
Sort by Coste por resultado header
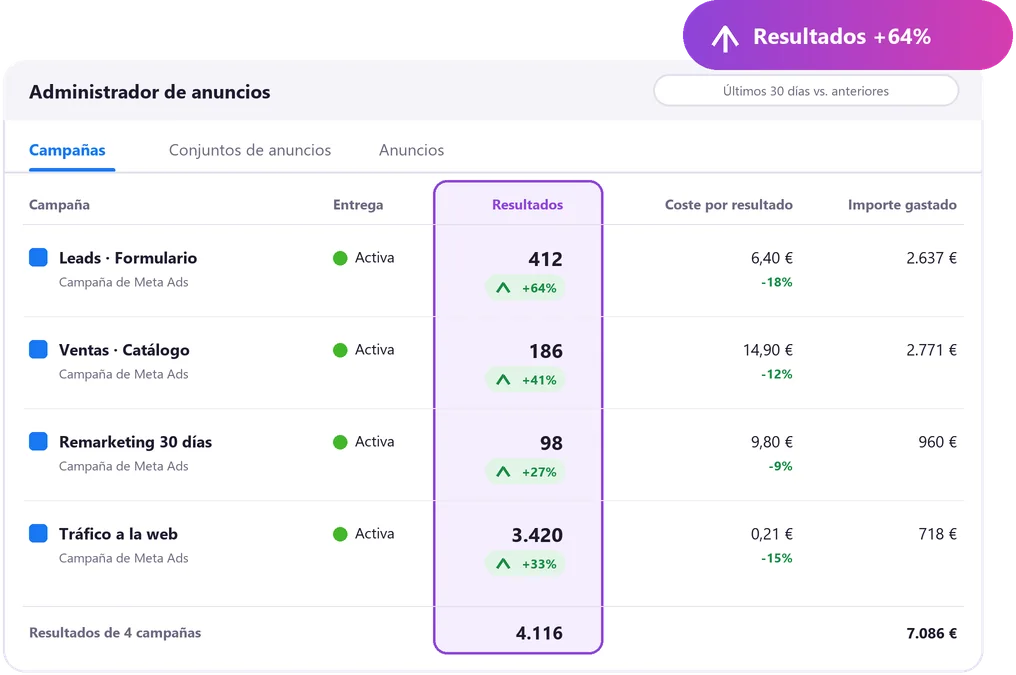(x=728, y=205)
